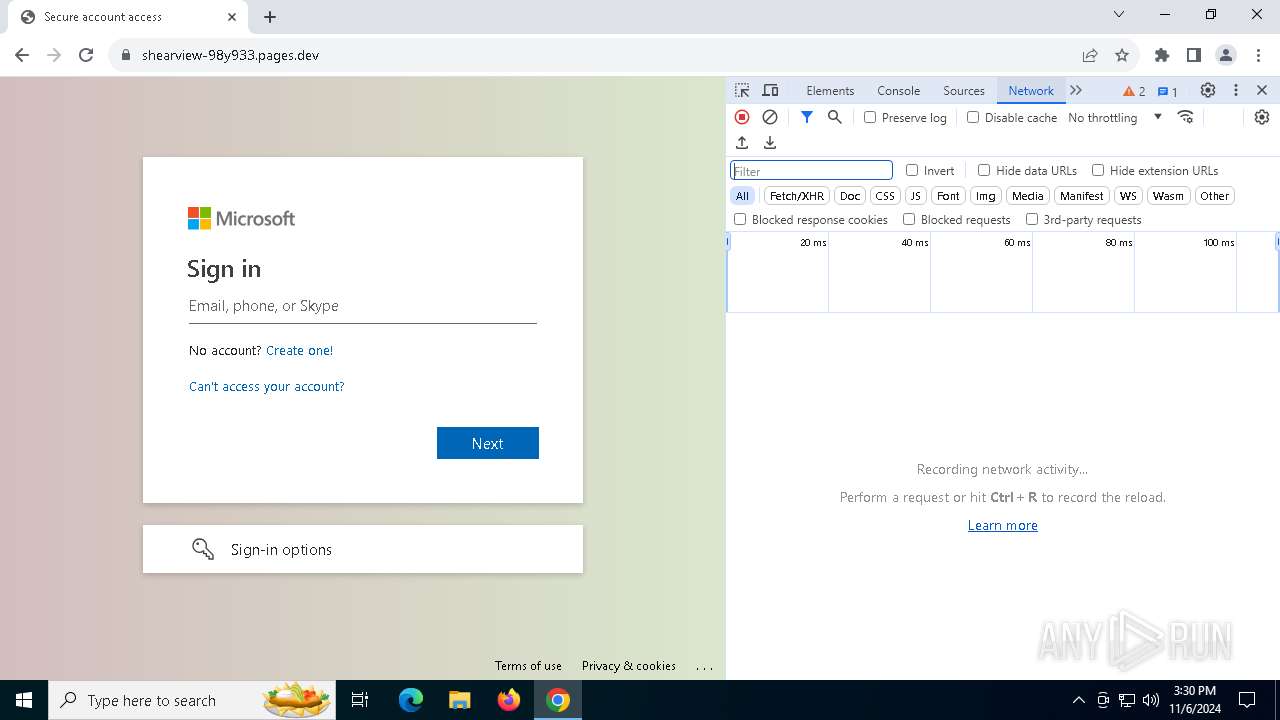Click the blue Next button
1280x720 pixels.
coord(488,443)
